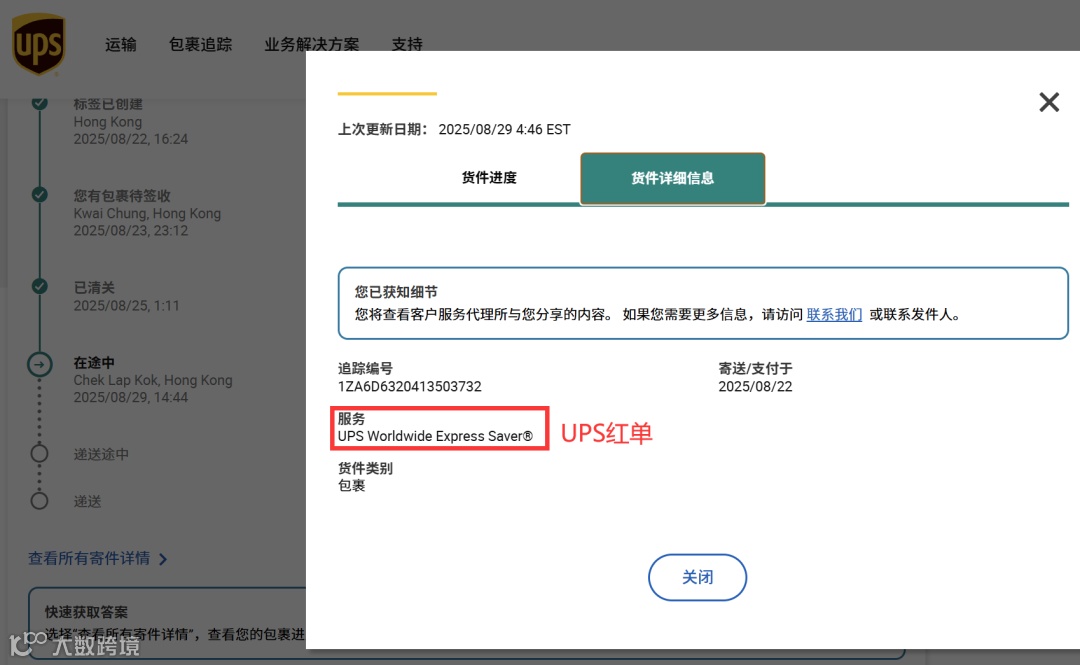Open the 业务解决方案 menu
This screenshot has width=1080, height=665.
312,45
